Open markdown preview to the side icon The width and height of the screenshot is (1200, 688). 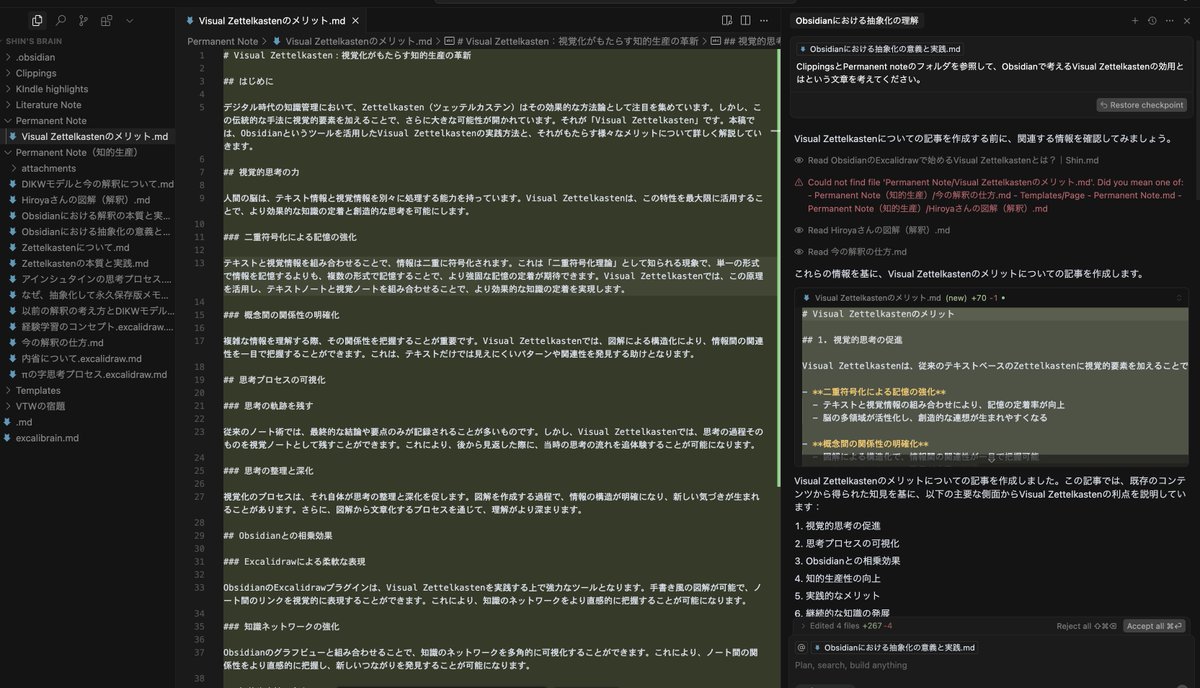(727, 20)
